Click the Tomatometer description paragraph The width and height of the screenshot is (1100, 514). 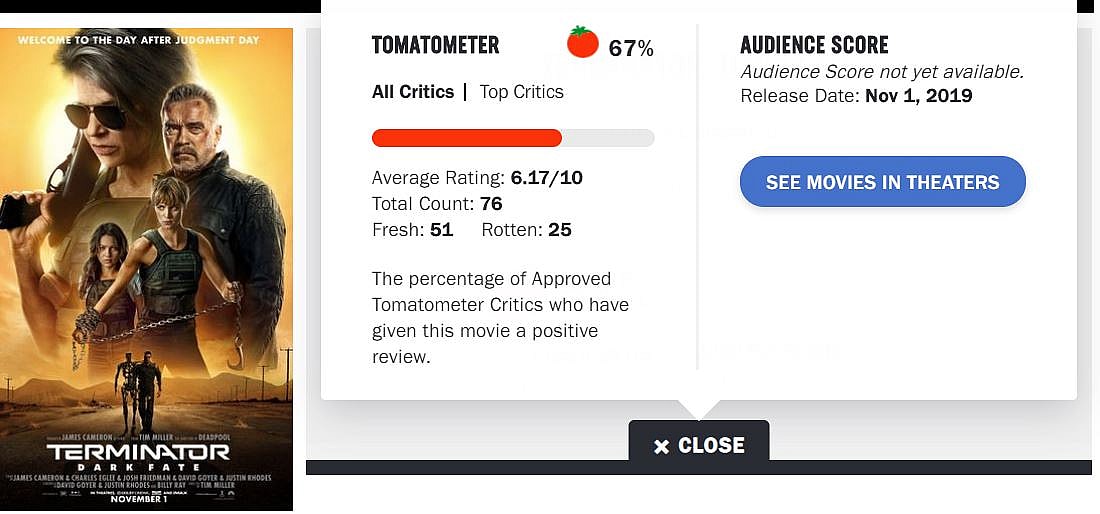[500, 317]
